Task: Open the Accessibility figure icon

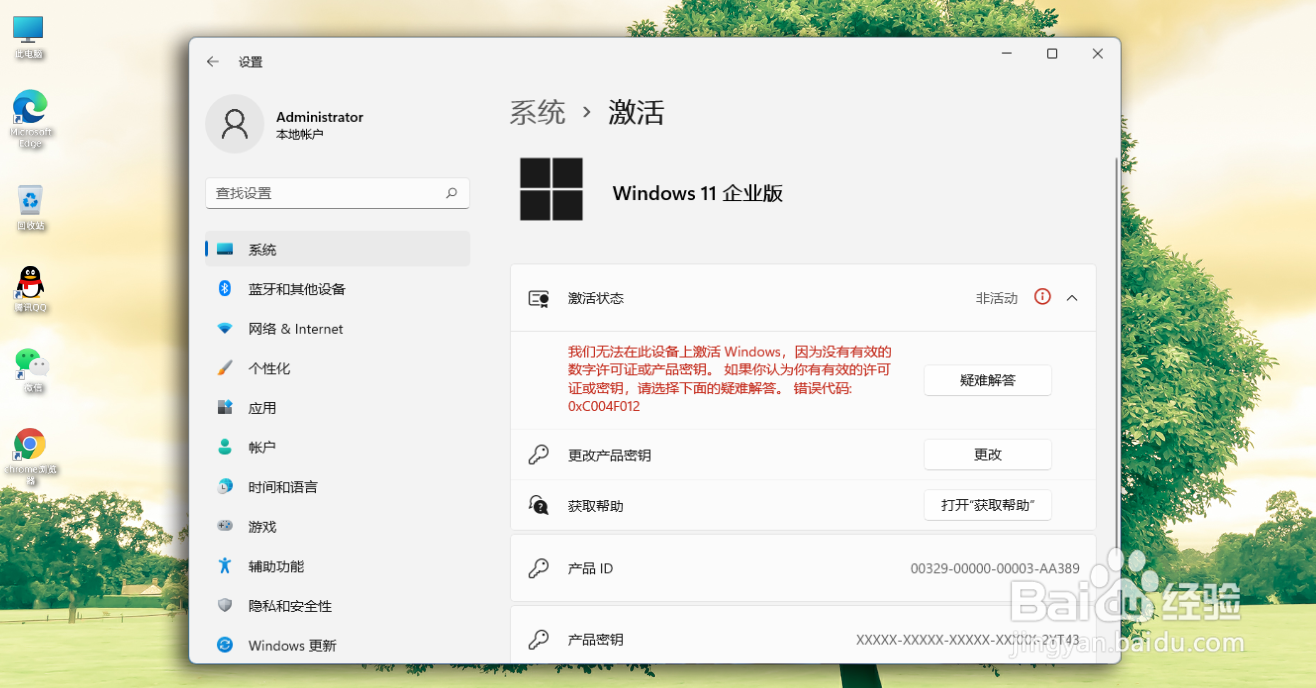Action: point(225,566)
